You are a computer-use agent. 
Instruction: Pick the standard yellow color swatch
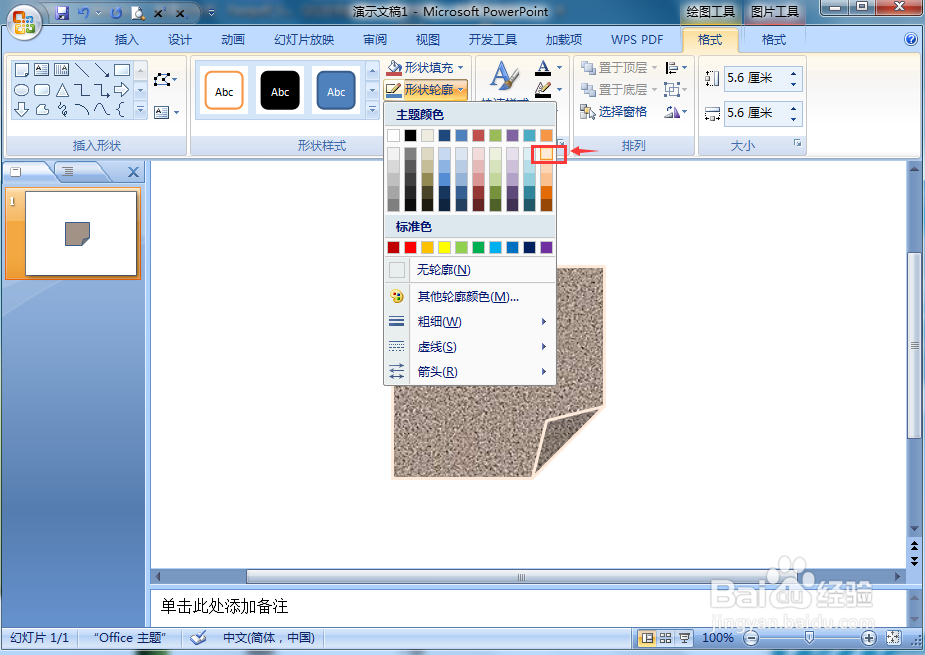pyautogui.click(x=444, y=247)
